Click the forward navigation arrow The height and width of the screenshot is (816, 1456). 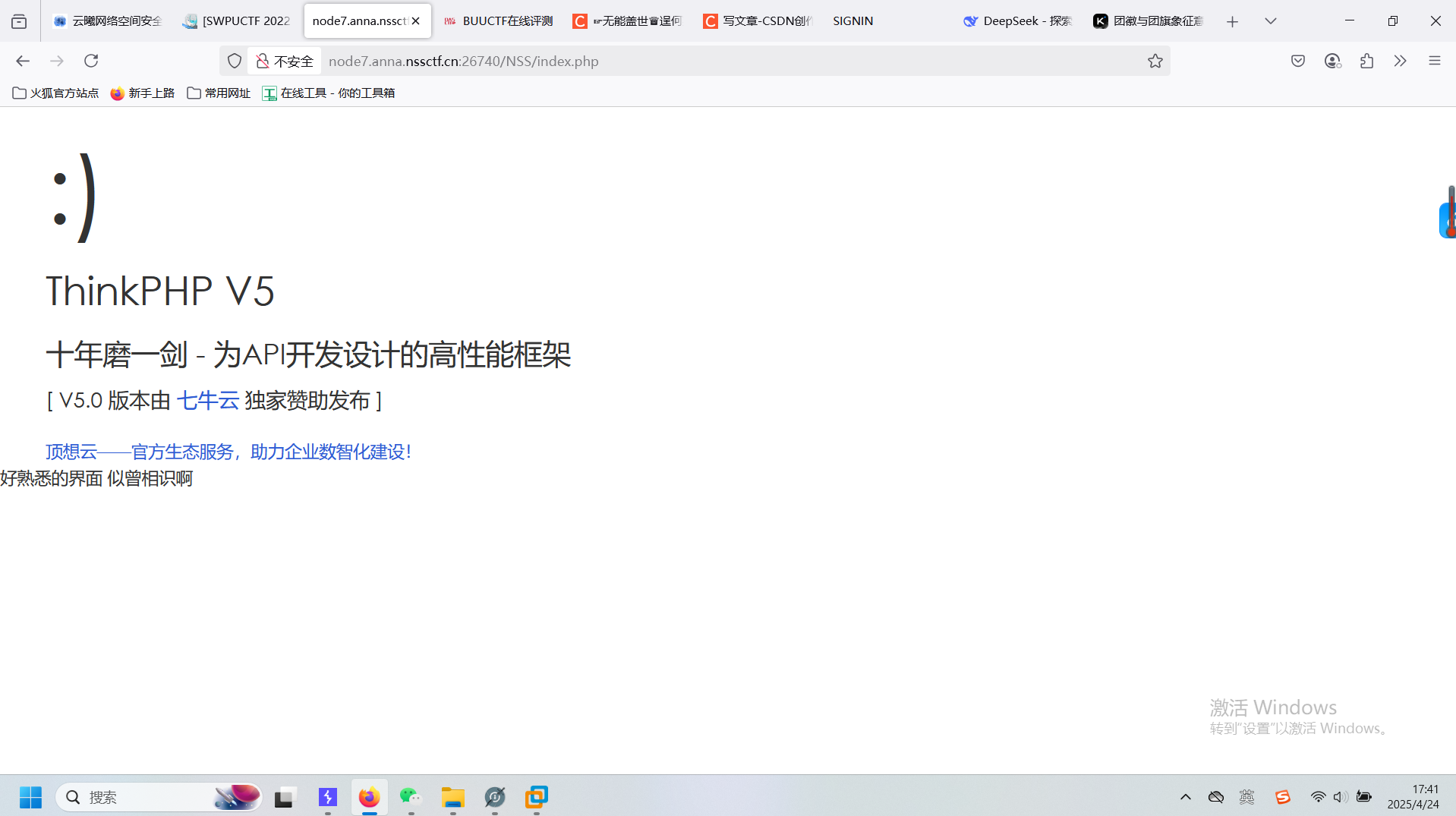point(57,61)
